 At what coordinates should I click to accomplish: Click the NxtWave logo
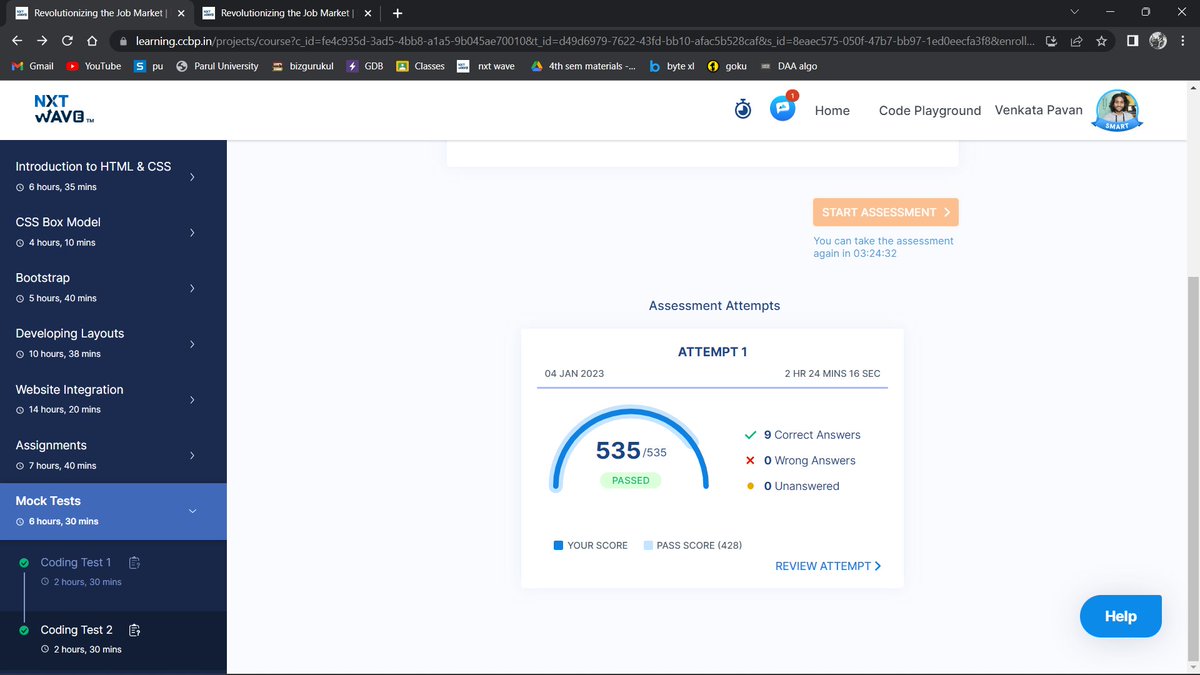64,110
